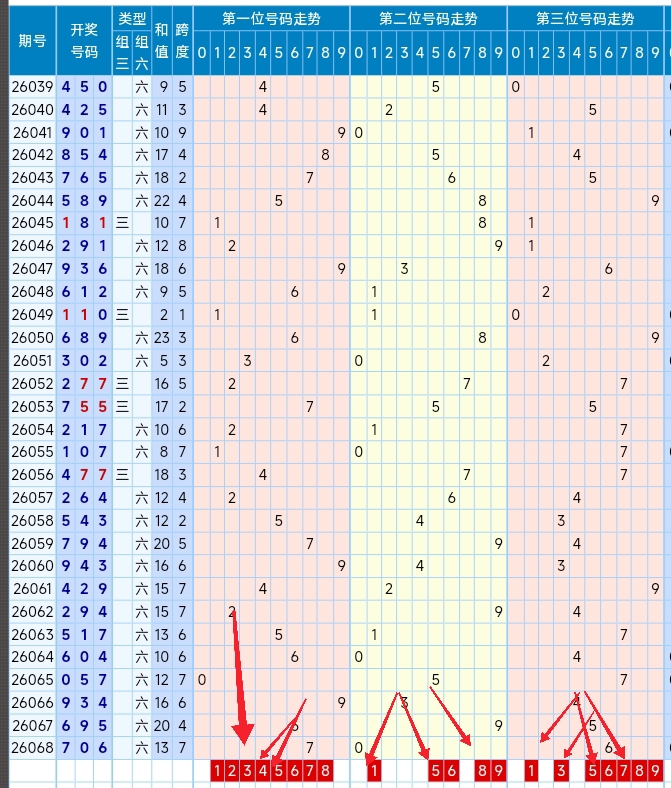Click third-position 9 in row 26061
This screenshot has width=671, height=788.
[655, 588]
